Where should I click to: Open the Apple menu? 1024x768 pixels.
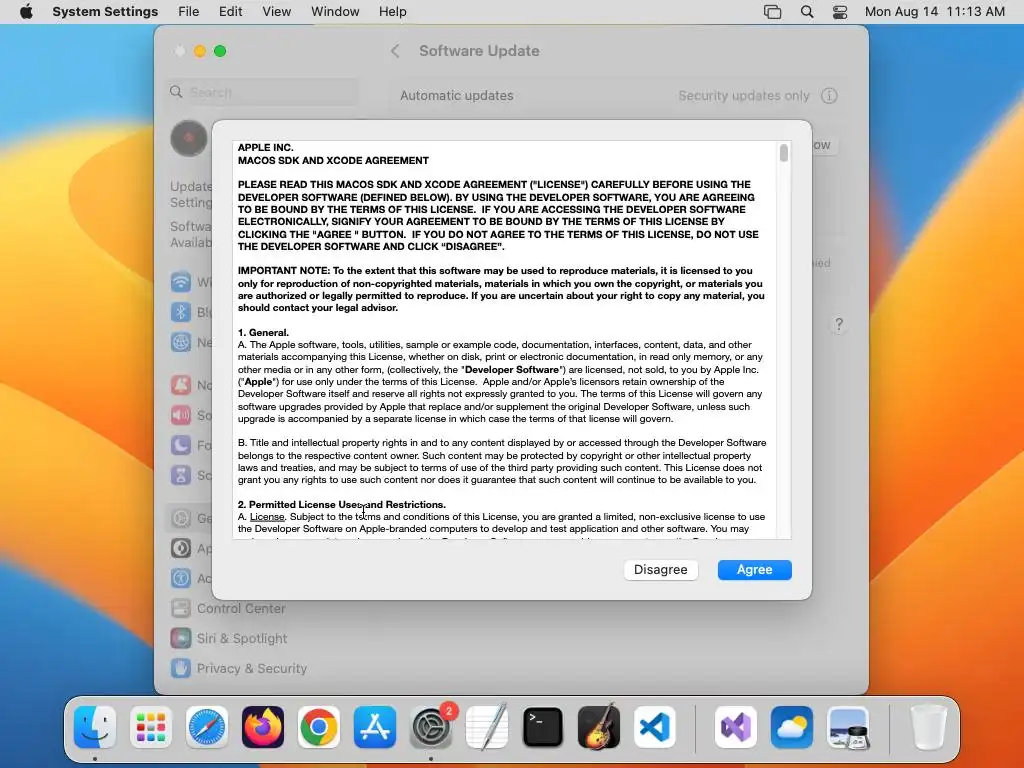click(x=26, y=12)
